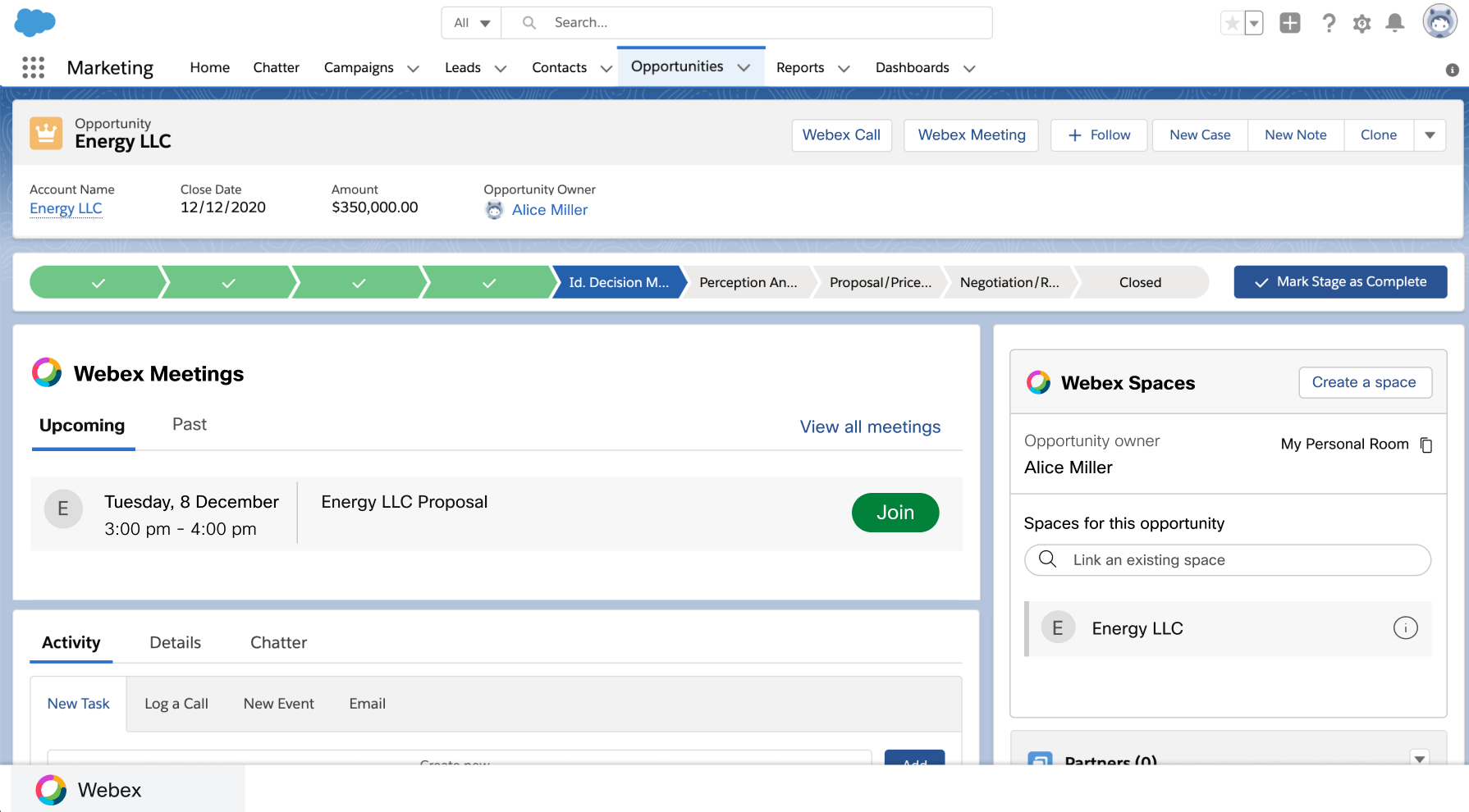This screenshot has height=812, width=1469.
Task: Click the favorites star icon
Action: coord(1232,23)
